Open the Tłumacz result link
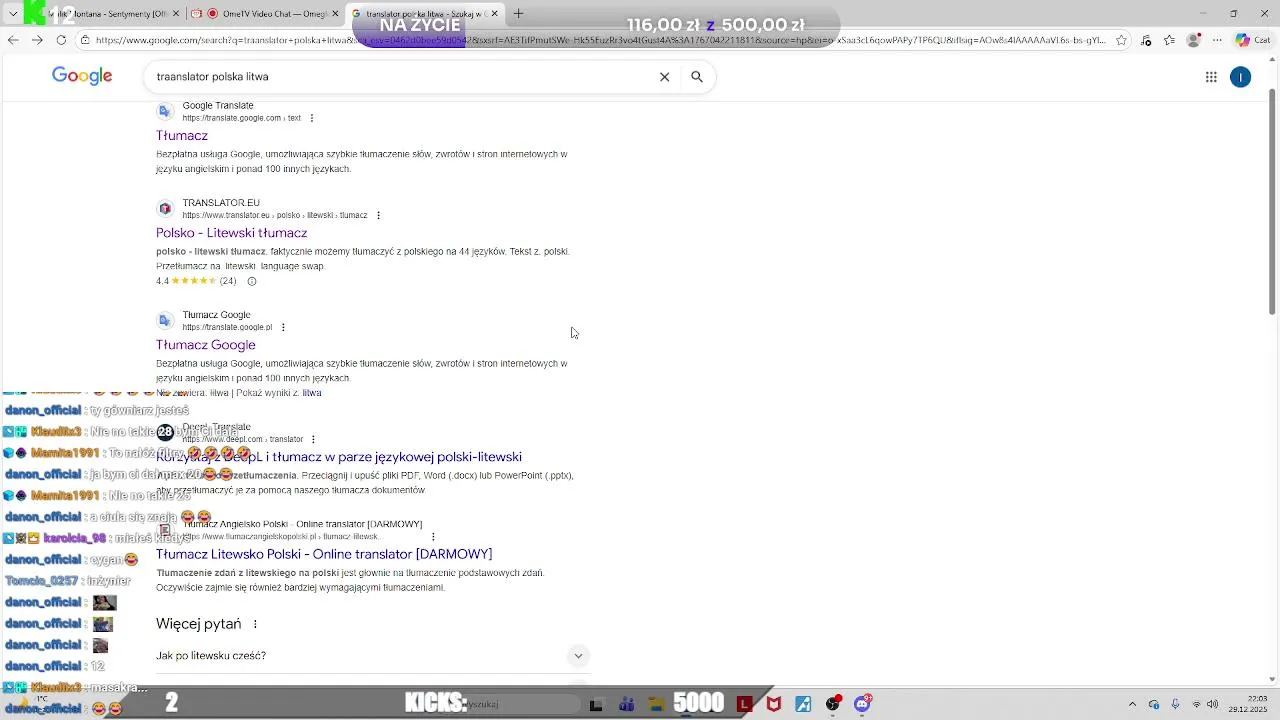The width and height of the screenshot is (1280, 720). pyautogui.click(x=182, y=135)
